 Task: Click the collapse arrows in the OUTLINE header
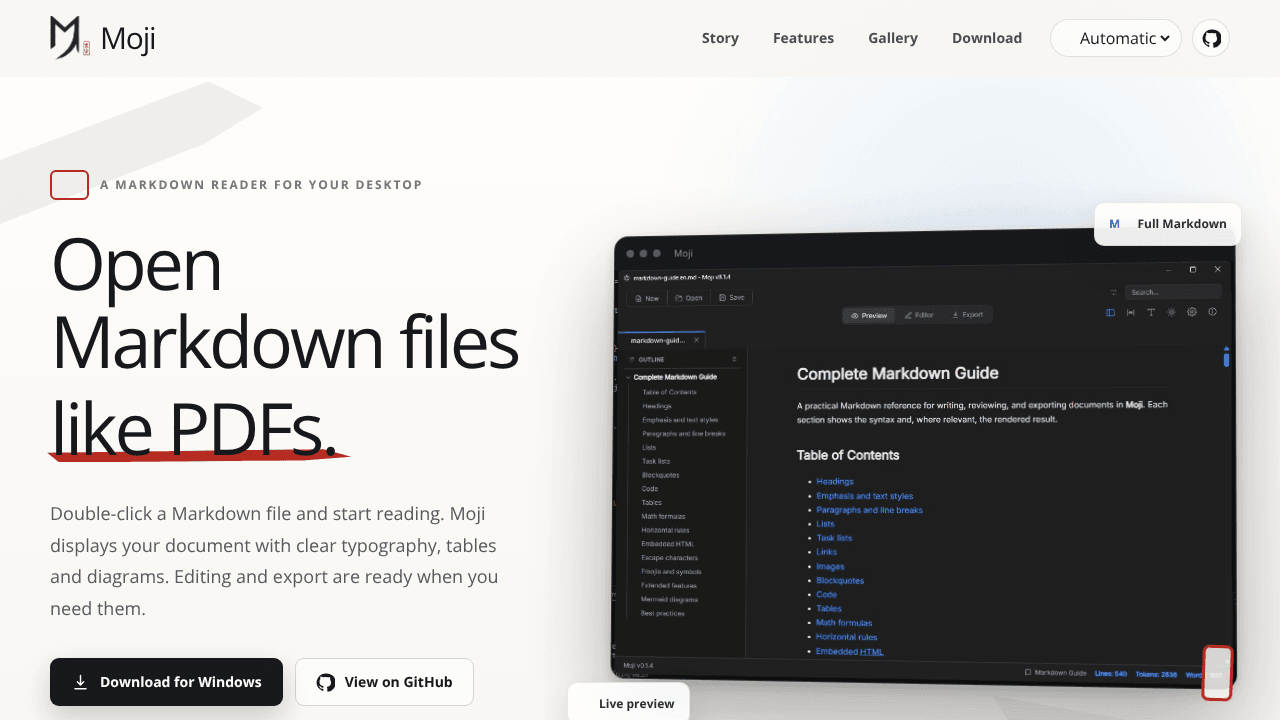pos(735,359)
